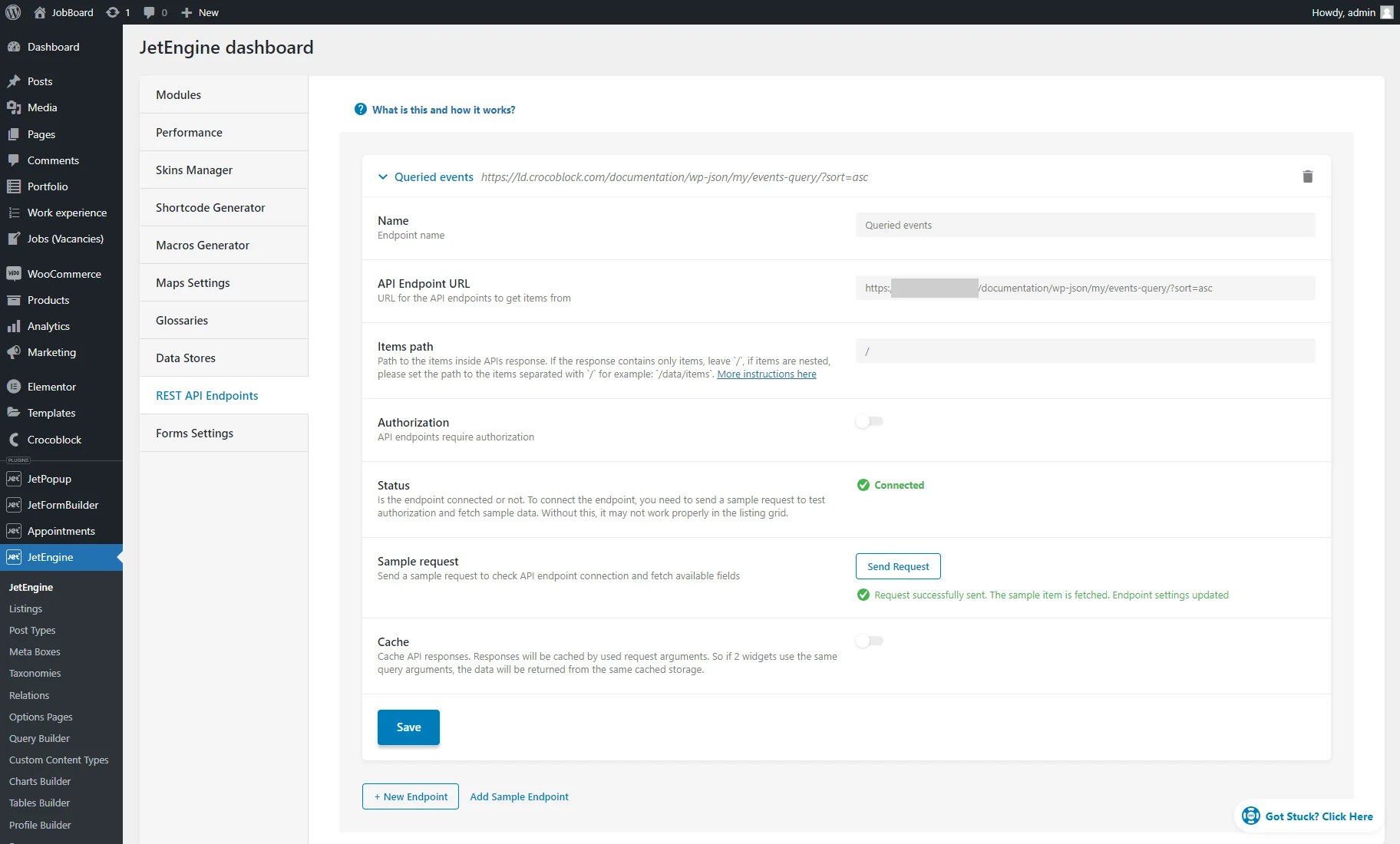
Task: Click the Portfolio icon in sidebar
Action: click(14, 186)
